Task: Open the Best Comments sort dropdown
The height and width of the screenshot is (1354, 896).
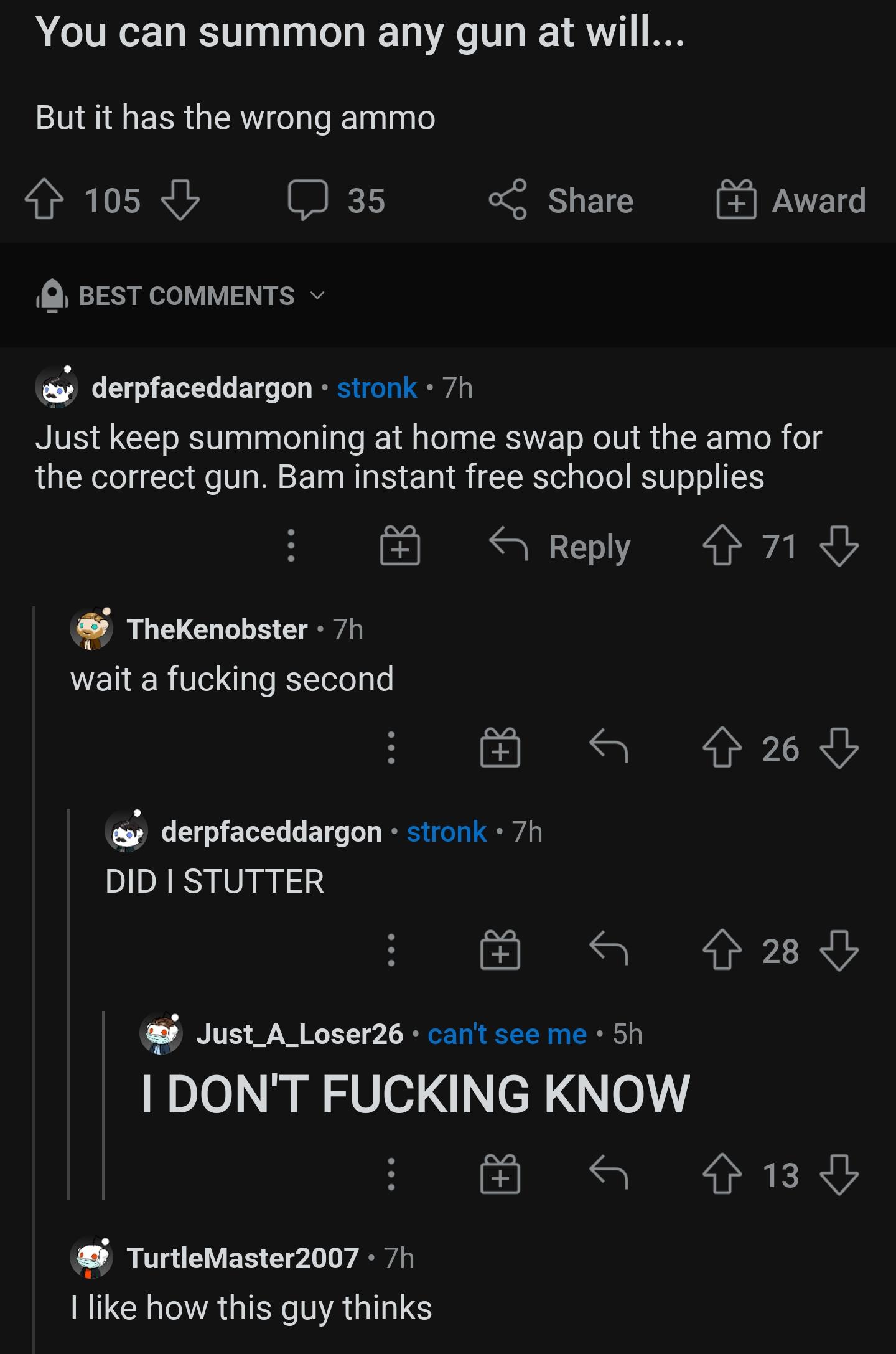Action: click(x=187, y=296)
